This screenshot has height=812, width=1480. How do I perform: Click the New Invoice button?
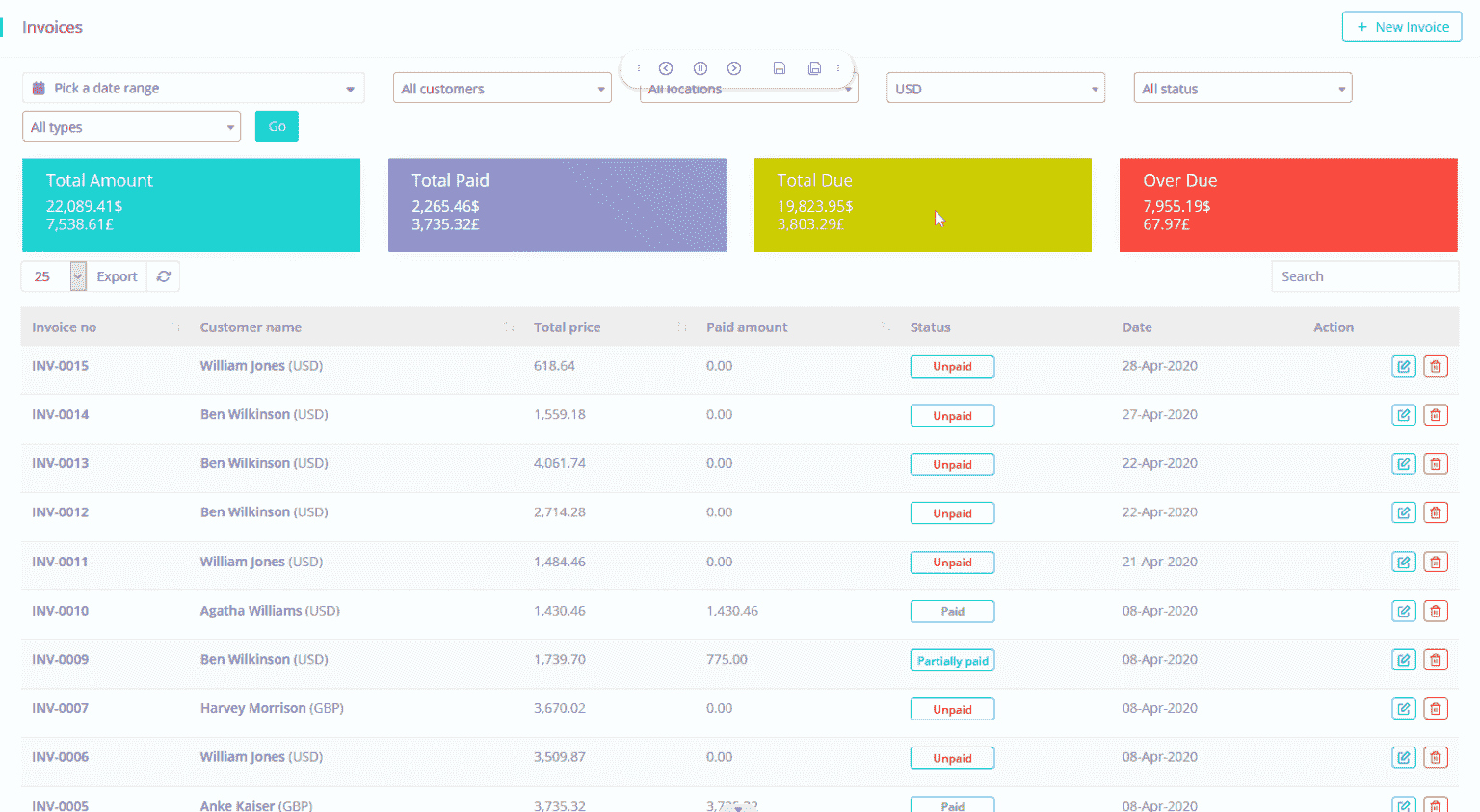click(x=1401, y=27)
